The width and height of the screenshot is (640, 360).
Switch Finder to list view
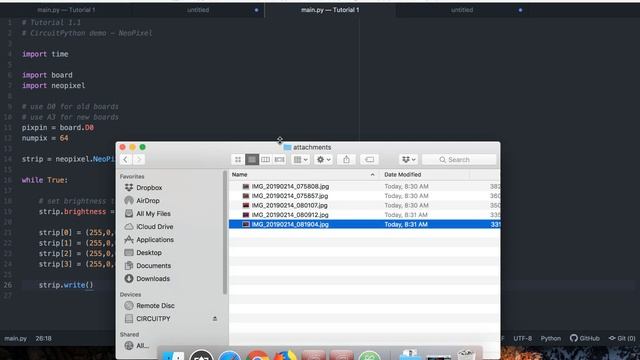pyautogui.click(x=252, y=160)
